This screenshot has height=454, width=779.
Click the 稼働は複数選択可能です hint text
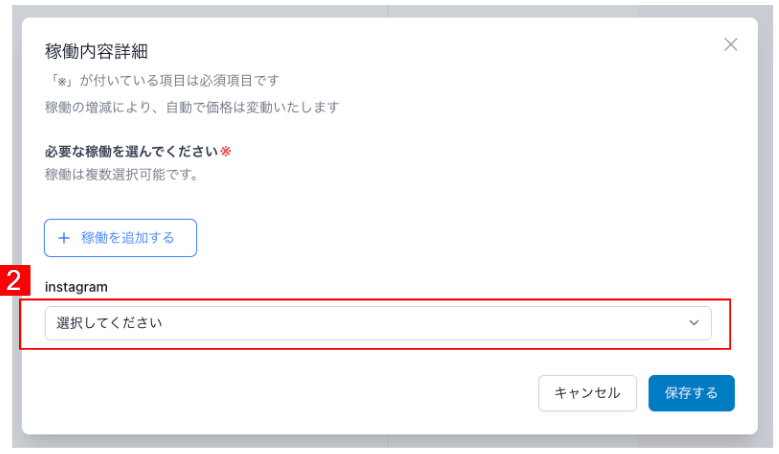[x=122, y=175]
